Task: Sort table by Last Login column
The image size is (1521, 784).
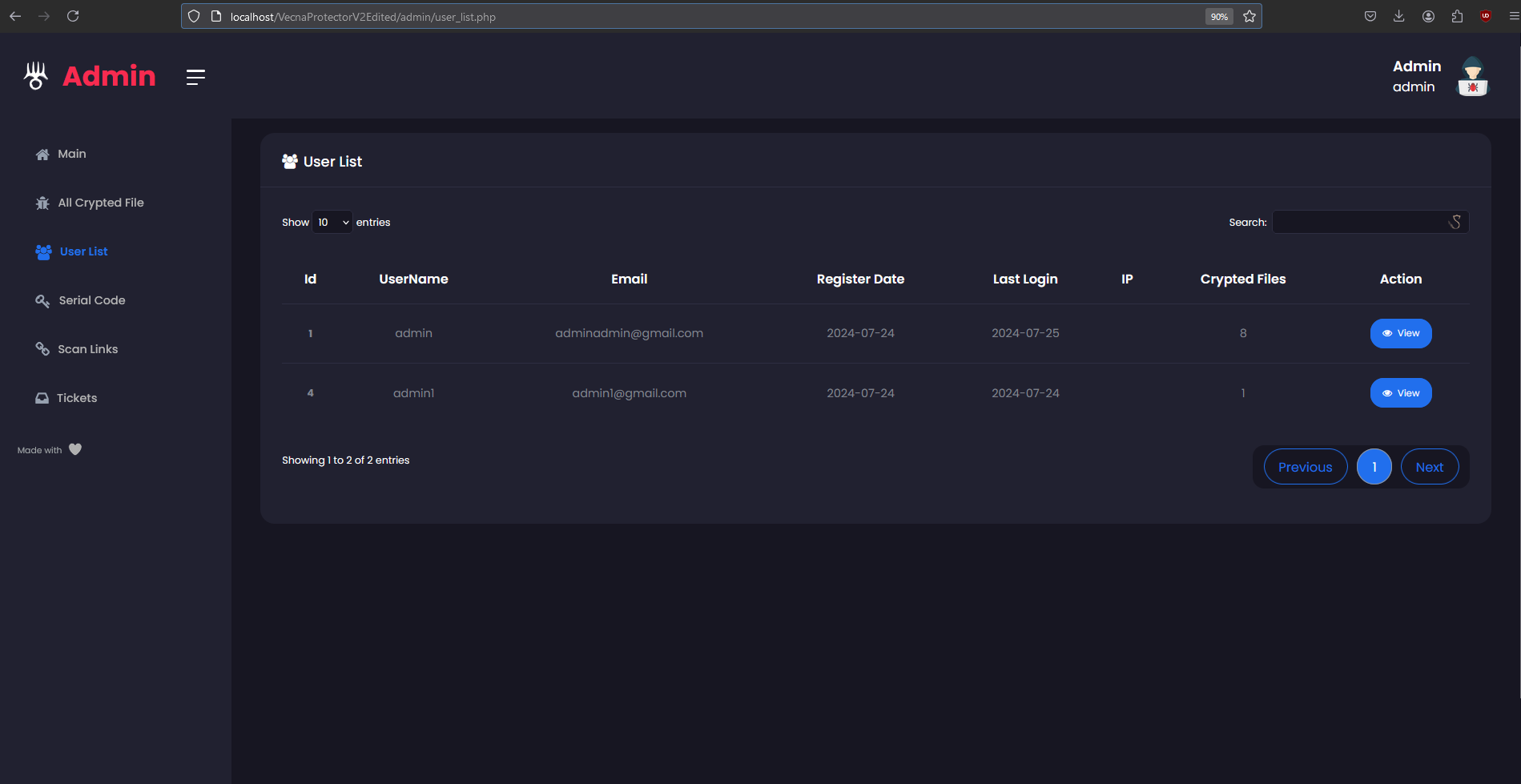Action: (x=1025, y=279)
